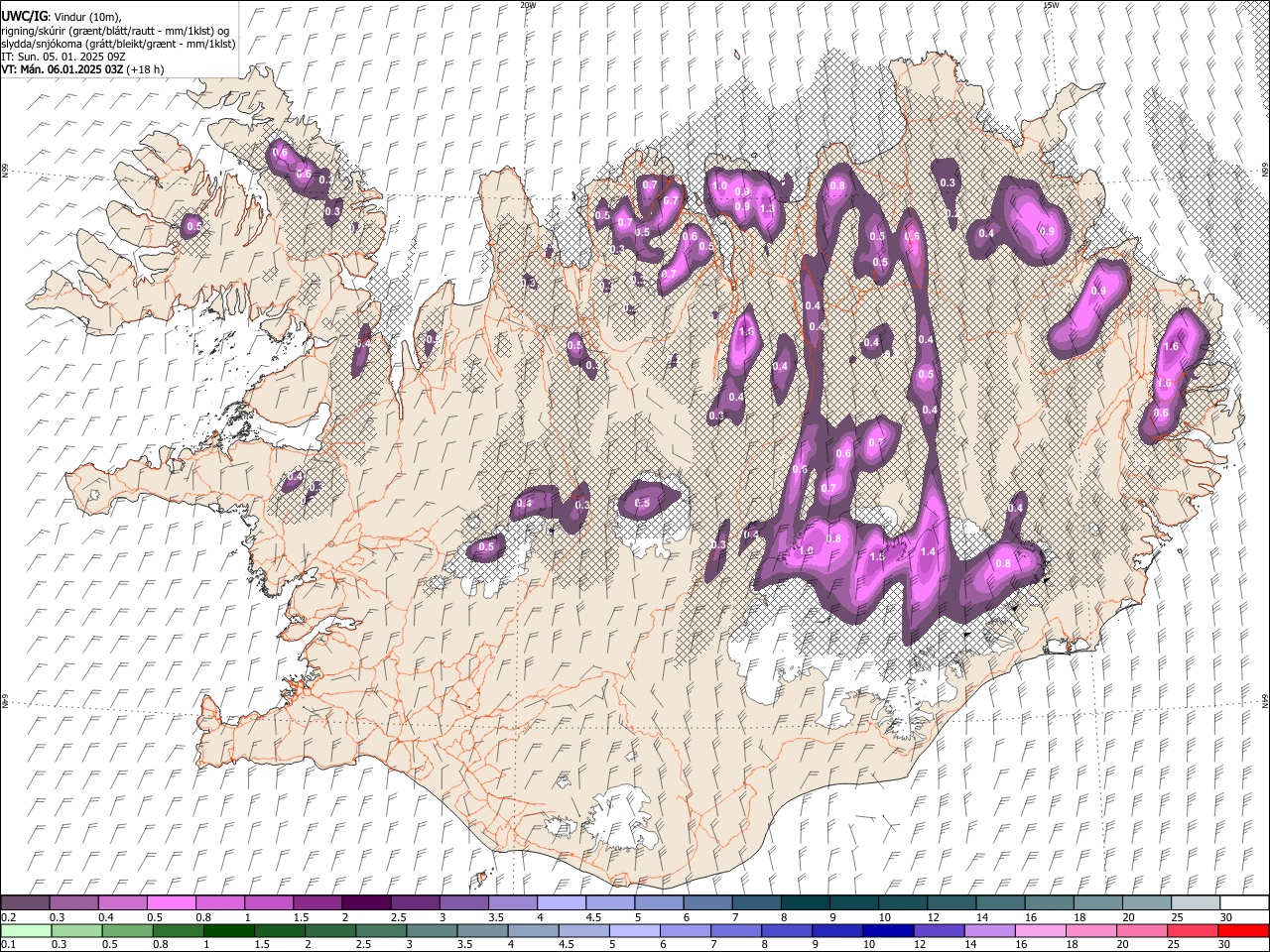Click the '1.4' precipitation value on the map

(929, 552)
